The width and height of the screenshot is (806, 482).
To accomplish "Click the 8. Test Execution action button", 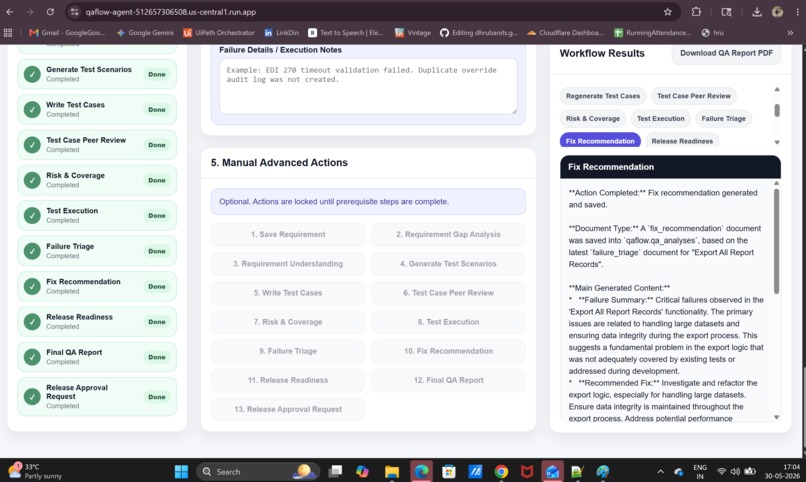I will point(448,322).
